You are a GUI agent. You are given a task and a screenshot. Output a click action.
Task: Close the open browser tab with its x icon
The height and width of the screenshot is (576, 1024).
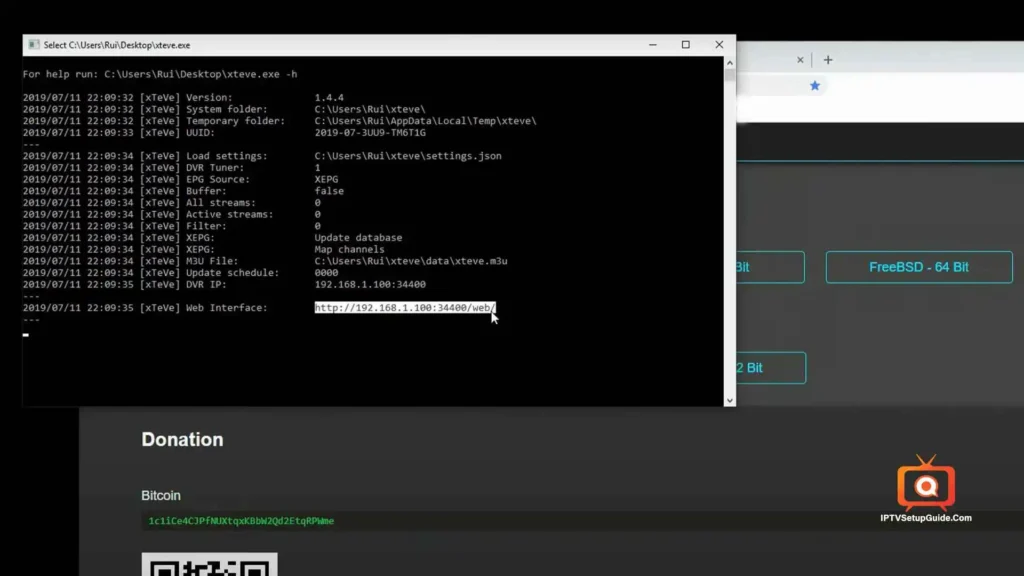coord(800,59)
